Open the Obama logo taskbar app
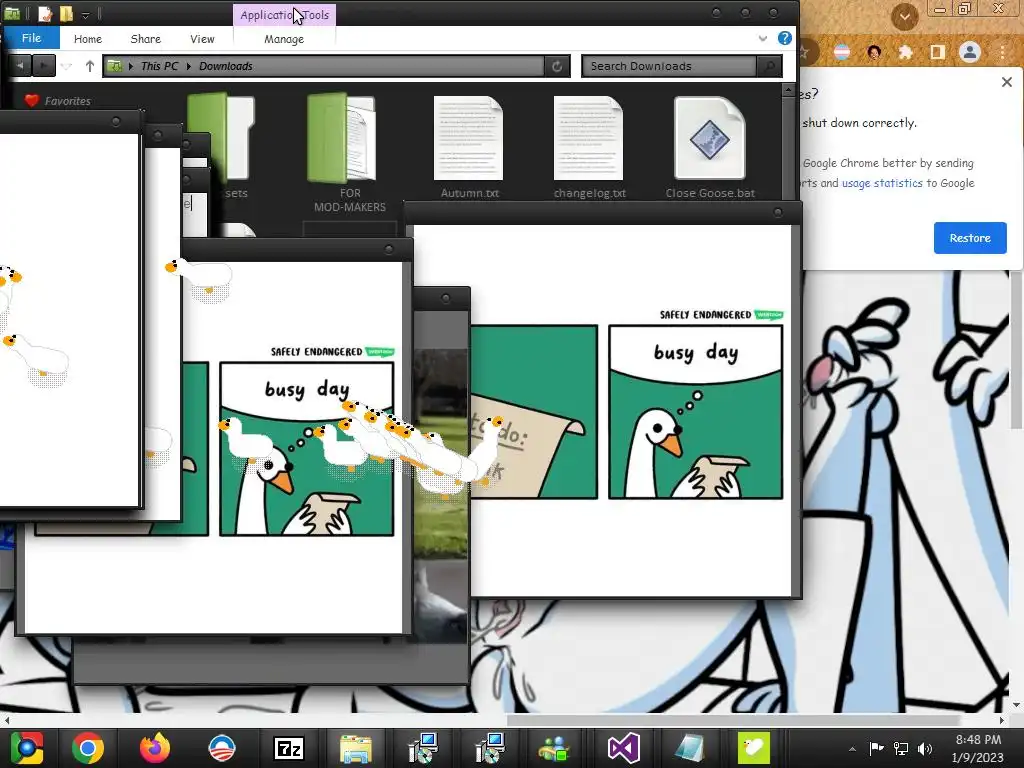Image resolution: width=1024 pixels, height=768 pixels. [x=221, y=748]
